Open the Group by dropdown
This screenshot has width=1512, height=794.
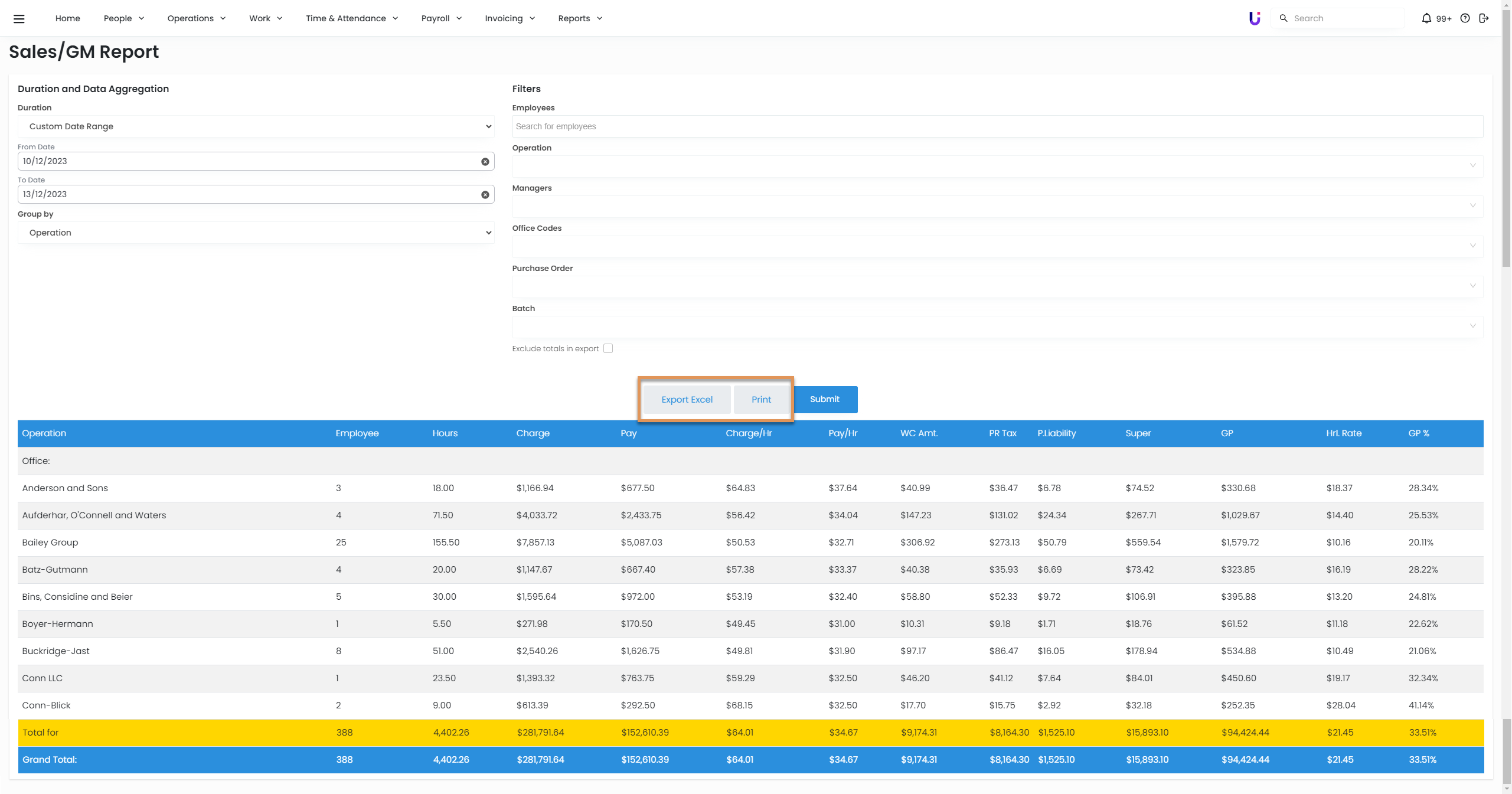(256, 233)
